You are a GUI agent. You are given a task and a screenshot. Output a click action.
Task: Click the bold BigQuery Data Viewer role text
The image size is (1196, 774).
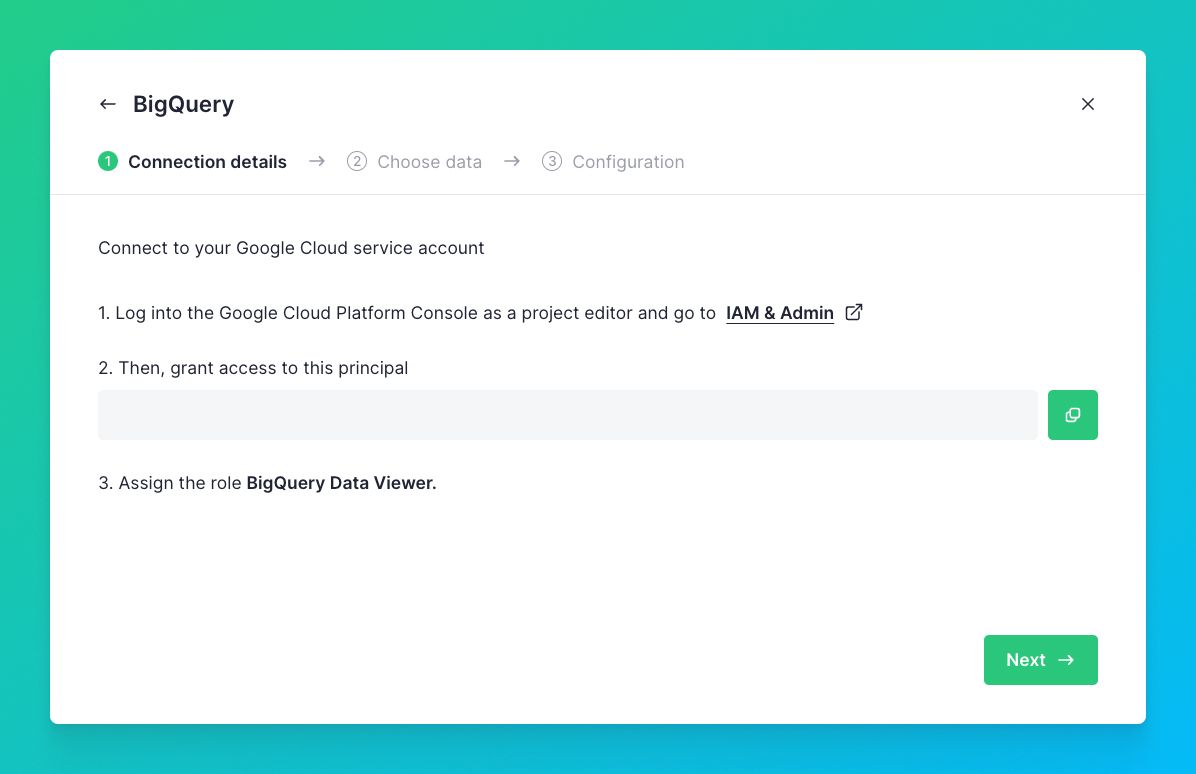[x=341, y=483]
